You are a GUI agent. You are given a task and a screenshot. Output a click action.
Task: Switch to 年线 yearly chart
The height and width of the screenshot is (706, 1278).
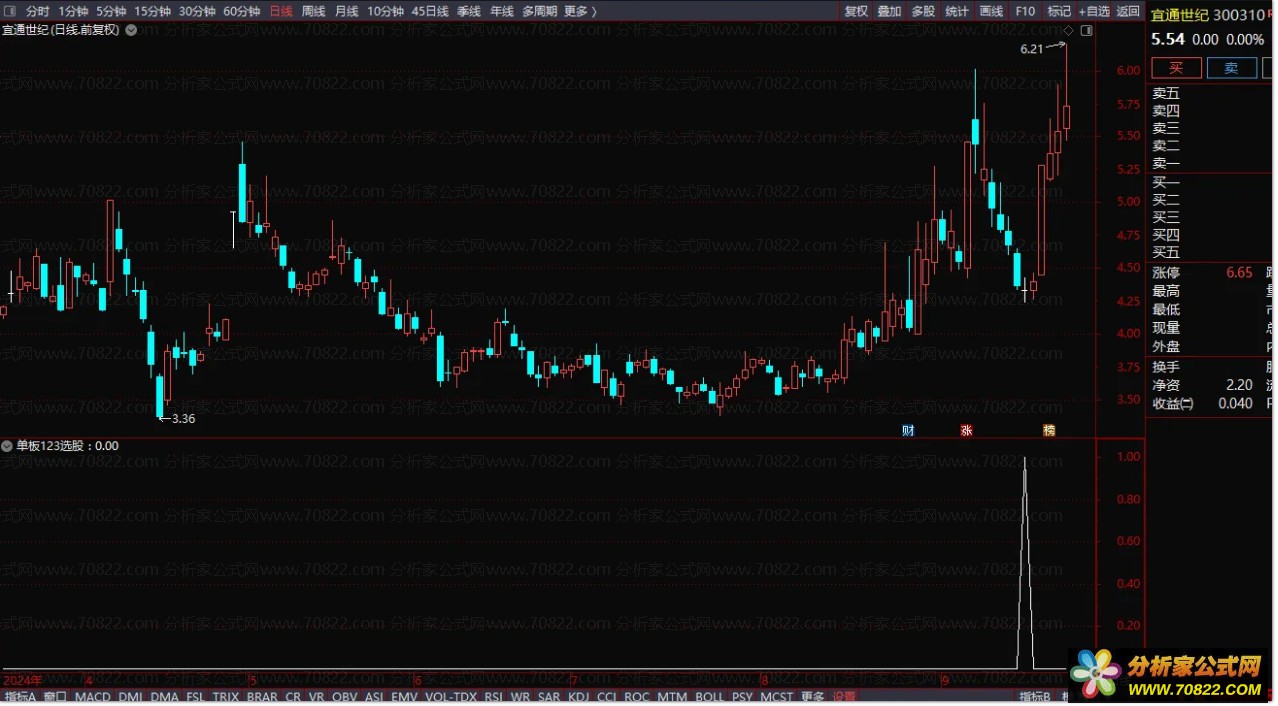(x=502, y=11)
